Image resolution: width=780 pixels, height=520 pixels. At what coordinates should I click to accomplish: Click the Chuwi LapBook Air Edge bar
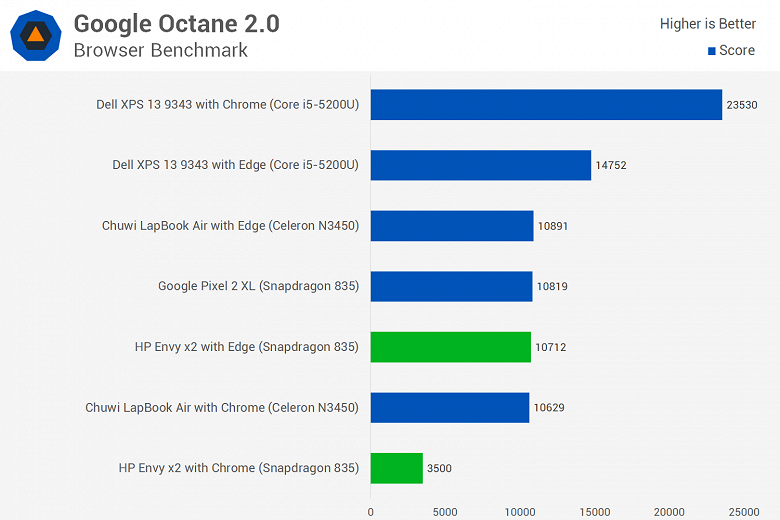[x=452, y=226]
